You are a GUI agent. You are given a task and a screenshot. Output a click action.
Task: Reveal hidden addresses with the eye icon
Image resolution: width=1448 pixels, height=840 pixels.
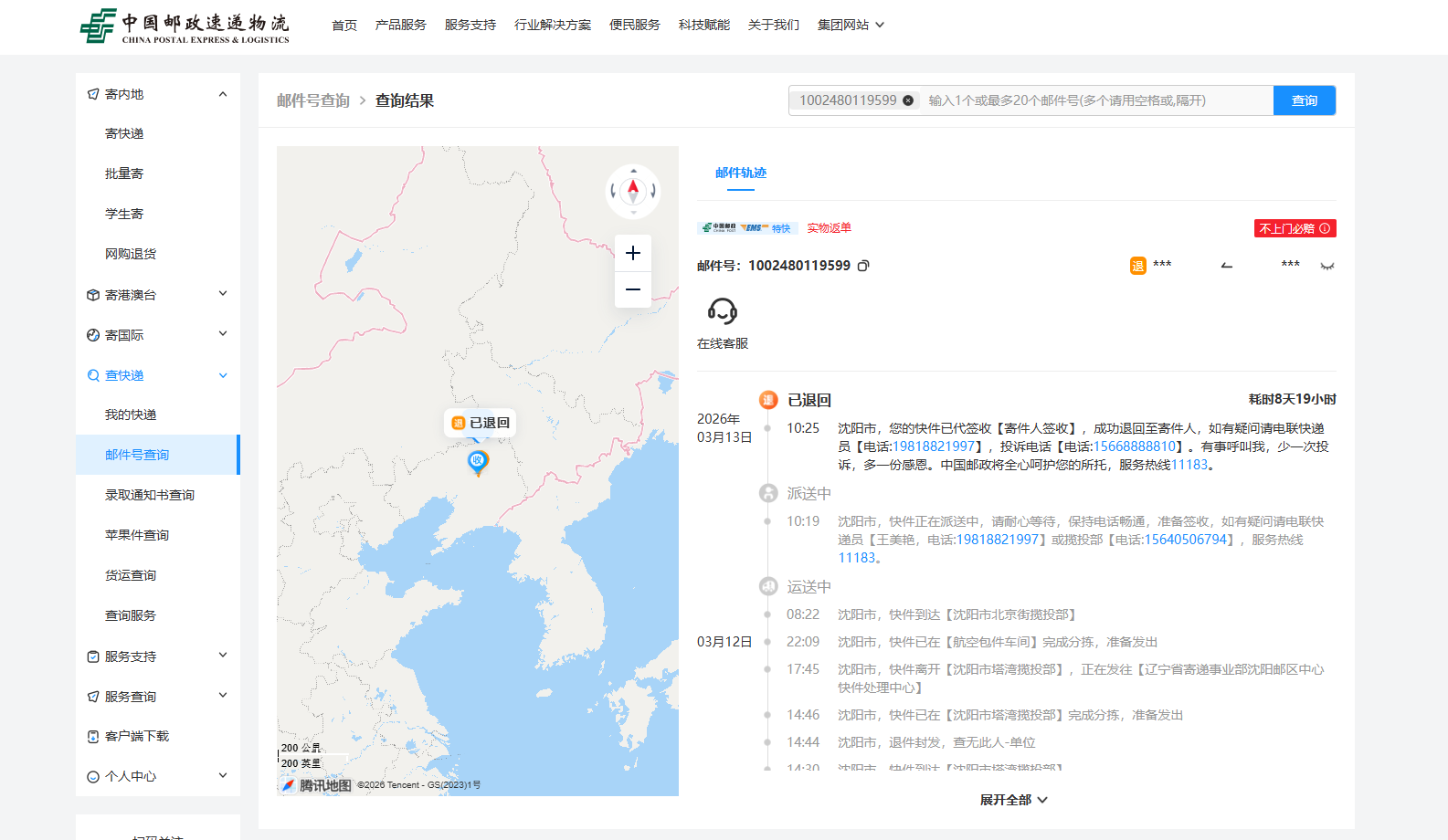tap(1326, 266)
